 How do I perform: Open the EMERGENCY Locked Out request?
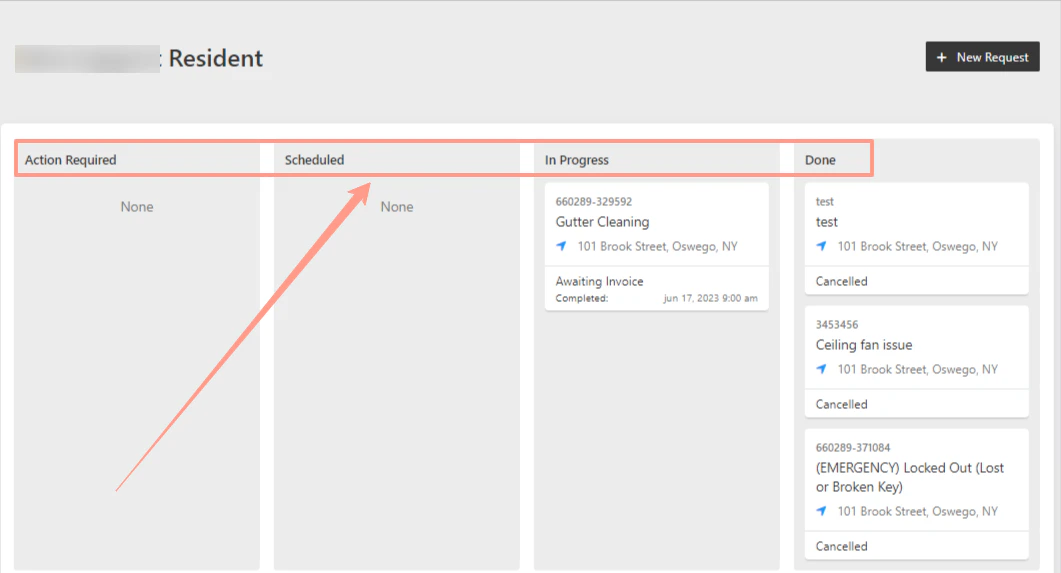916,494
